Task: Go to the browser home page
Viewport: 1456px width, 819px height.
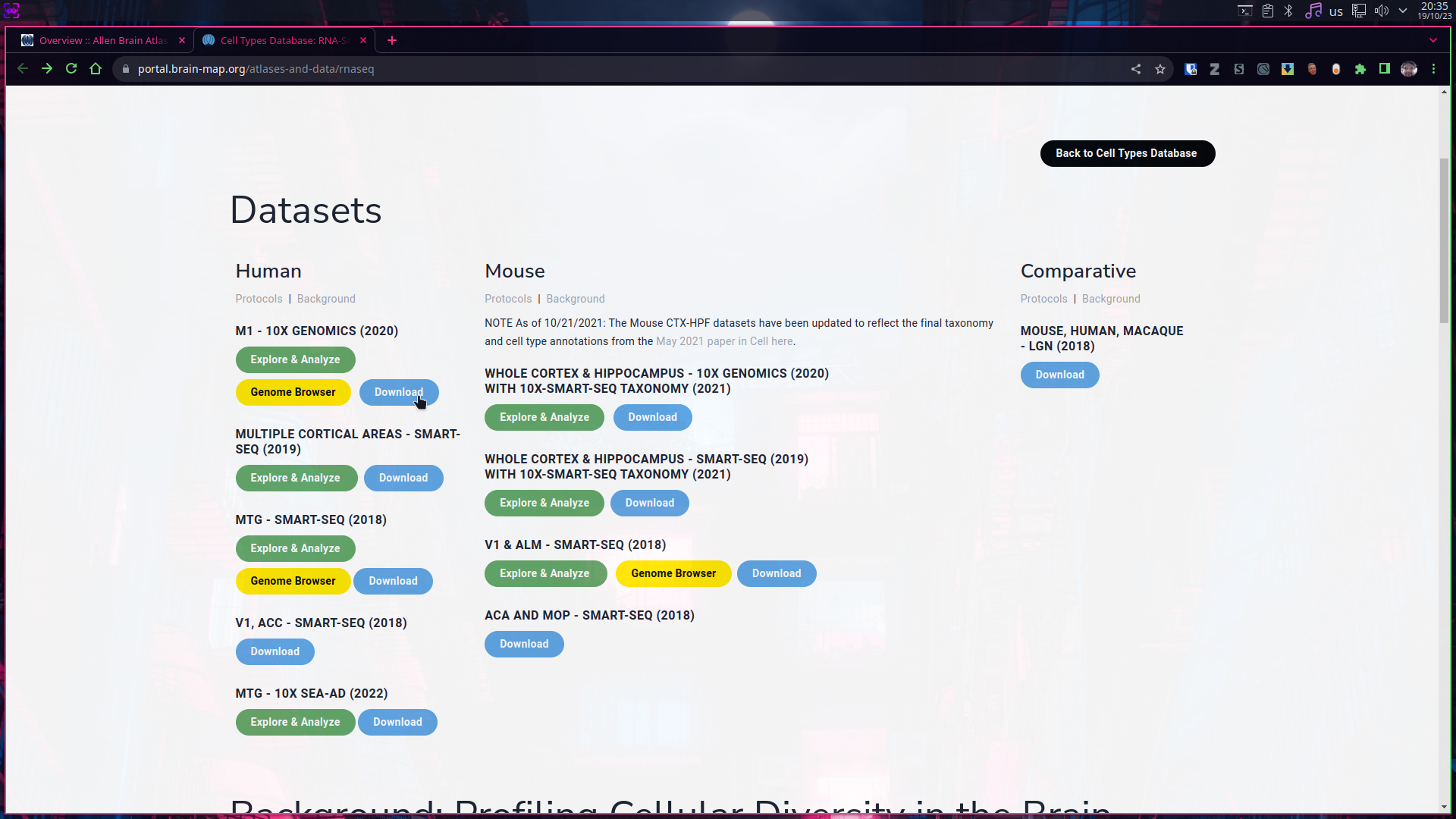Action: 96,69
